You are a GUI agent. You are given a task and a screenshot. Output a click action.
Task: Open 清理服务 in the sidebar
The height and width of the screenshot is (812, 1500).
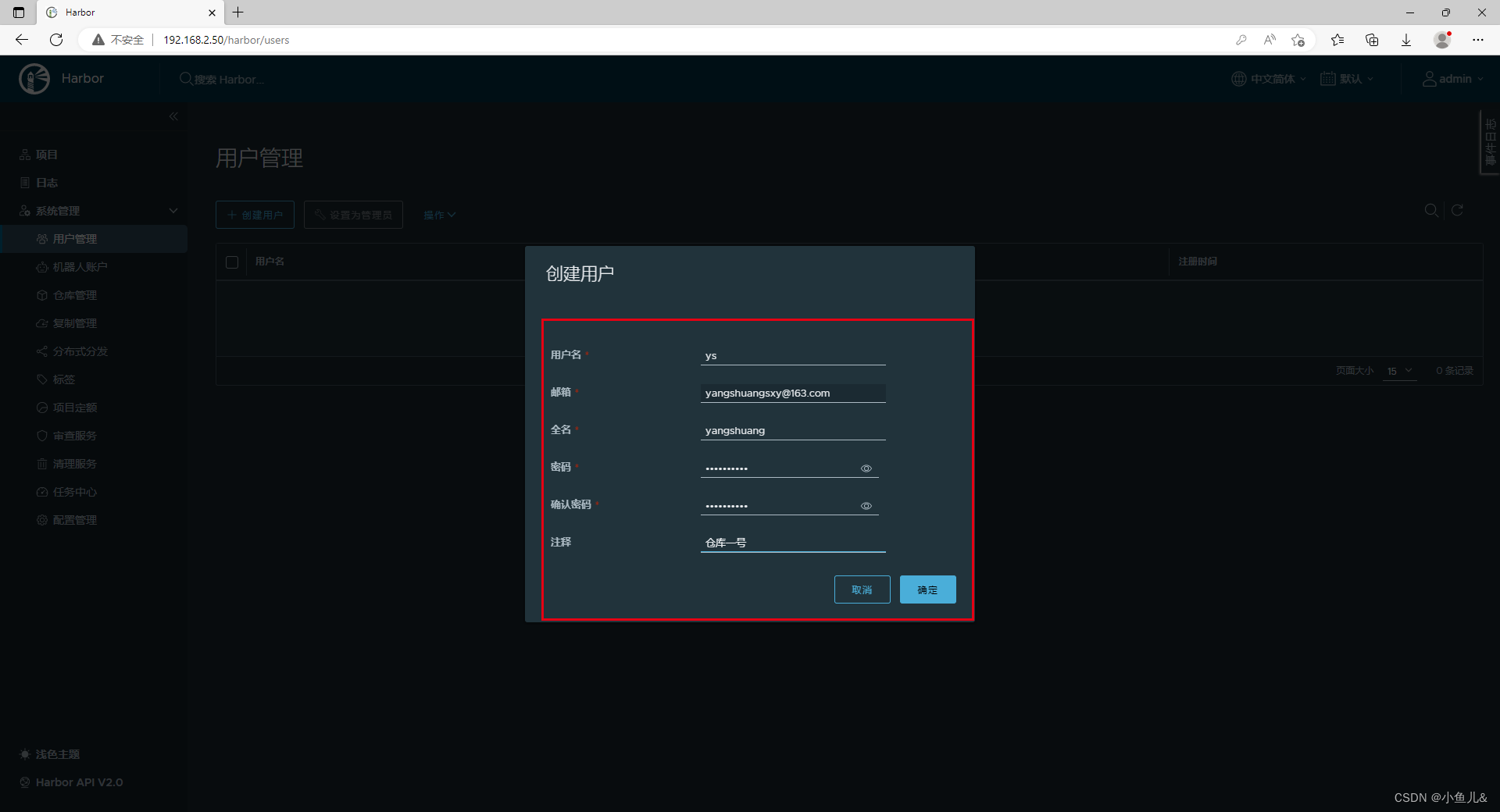[x=75, y=464]
